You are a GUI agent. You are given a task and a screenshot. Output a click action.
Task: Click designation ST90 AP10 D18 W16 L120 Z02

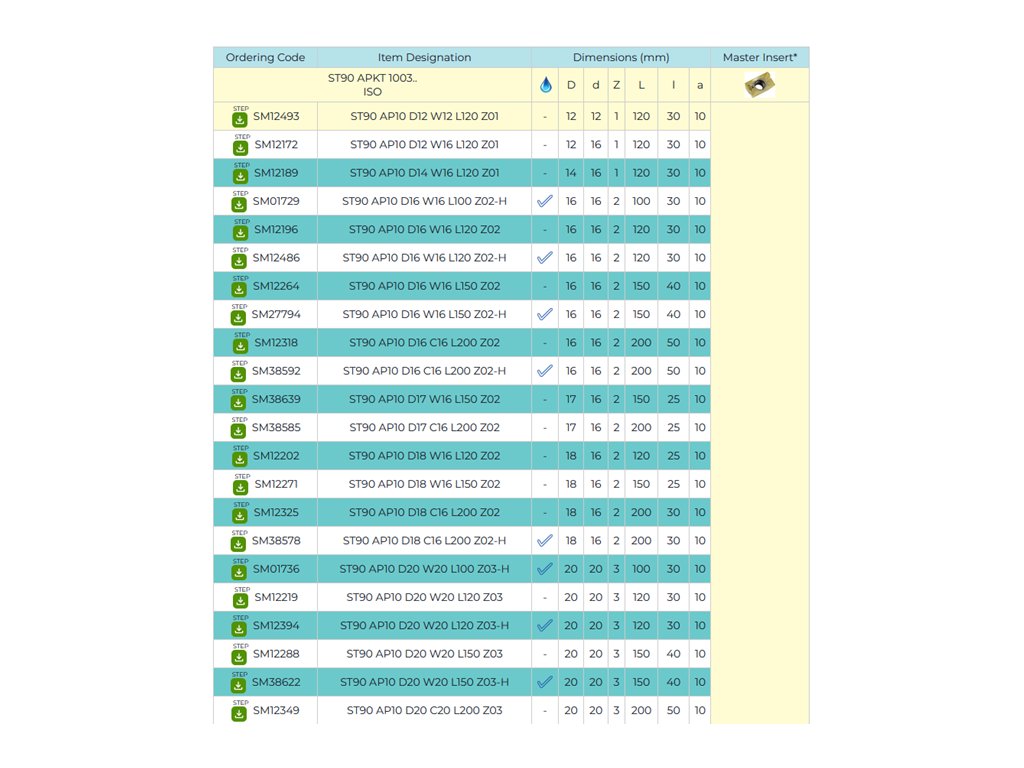click(424, 456)
